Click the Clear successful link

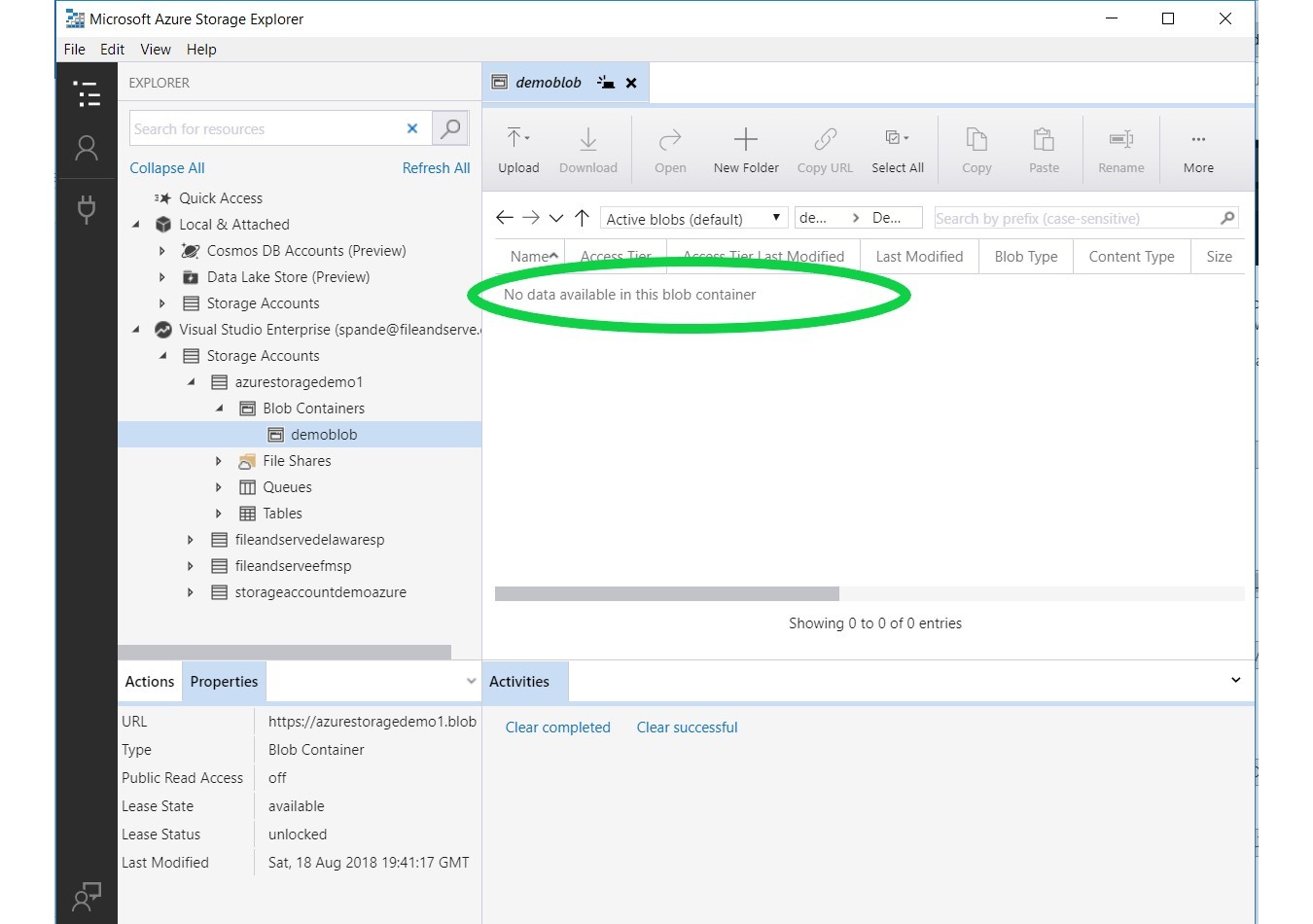coord(688,728)
